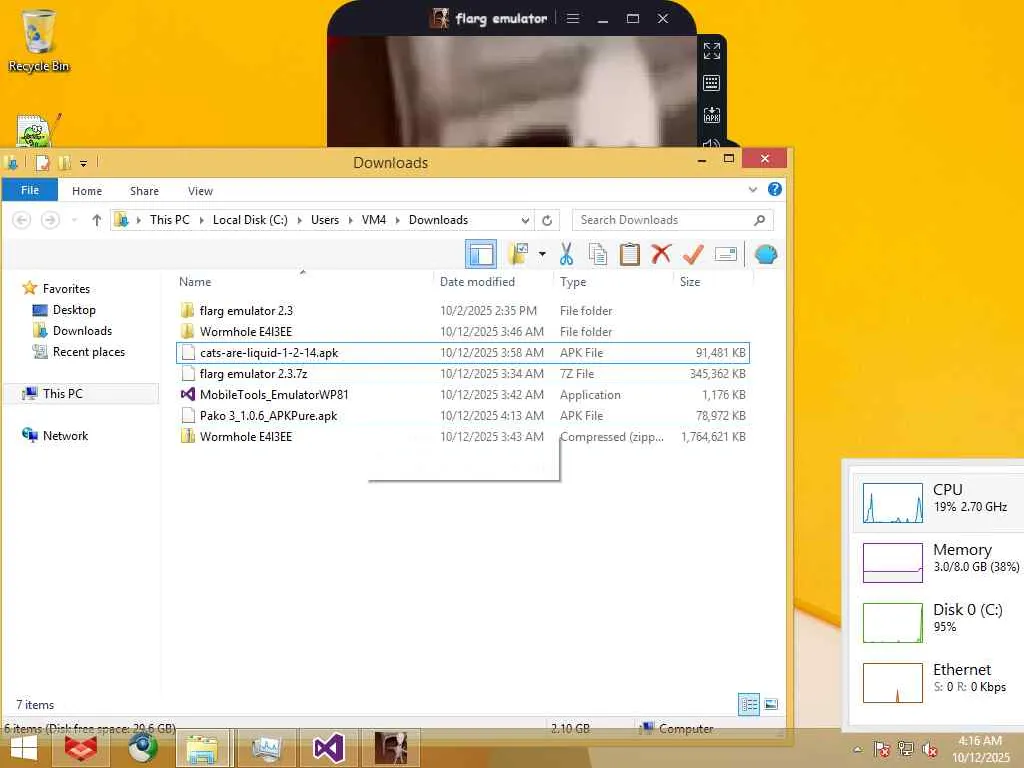
Task: Expand the VM4 breadcrumb arrow
Action: (x=397, y=220)
